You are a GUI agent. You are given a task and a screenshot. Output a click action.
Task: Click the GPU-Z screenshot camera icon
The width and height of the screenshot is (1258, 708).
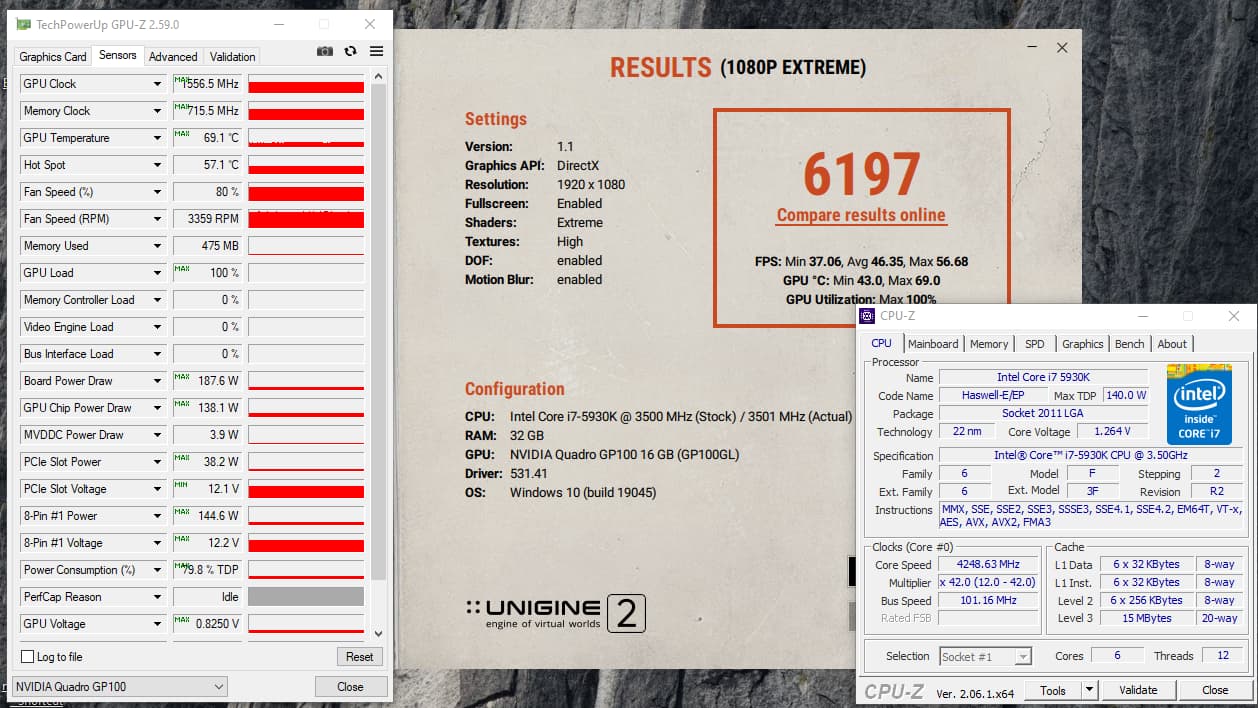(325, 52)
